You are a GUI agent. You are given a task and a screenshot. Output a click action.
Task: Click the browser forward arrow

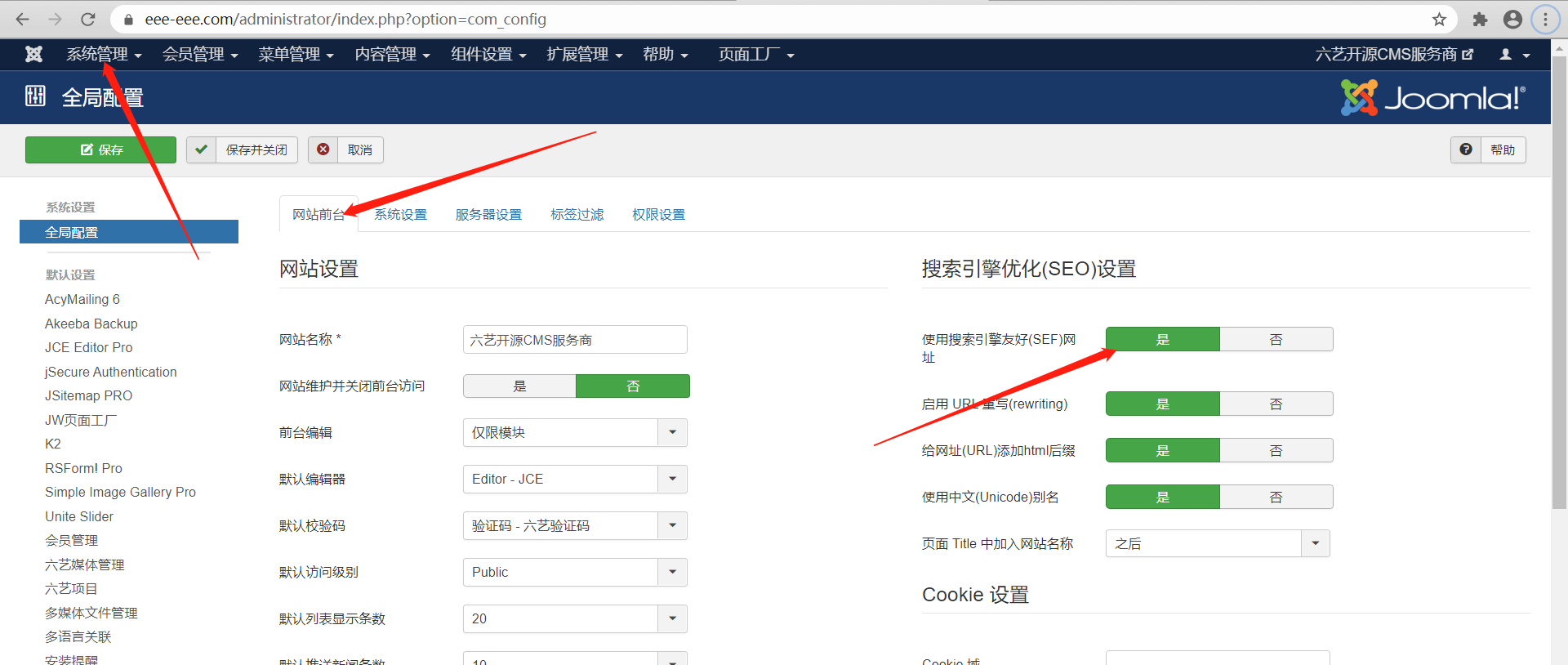56,19
